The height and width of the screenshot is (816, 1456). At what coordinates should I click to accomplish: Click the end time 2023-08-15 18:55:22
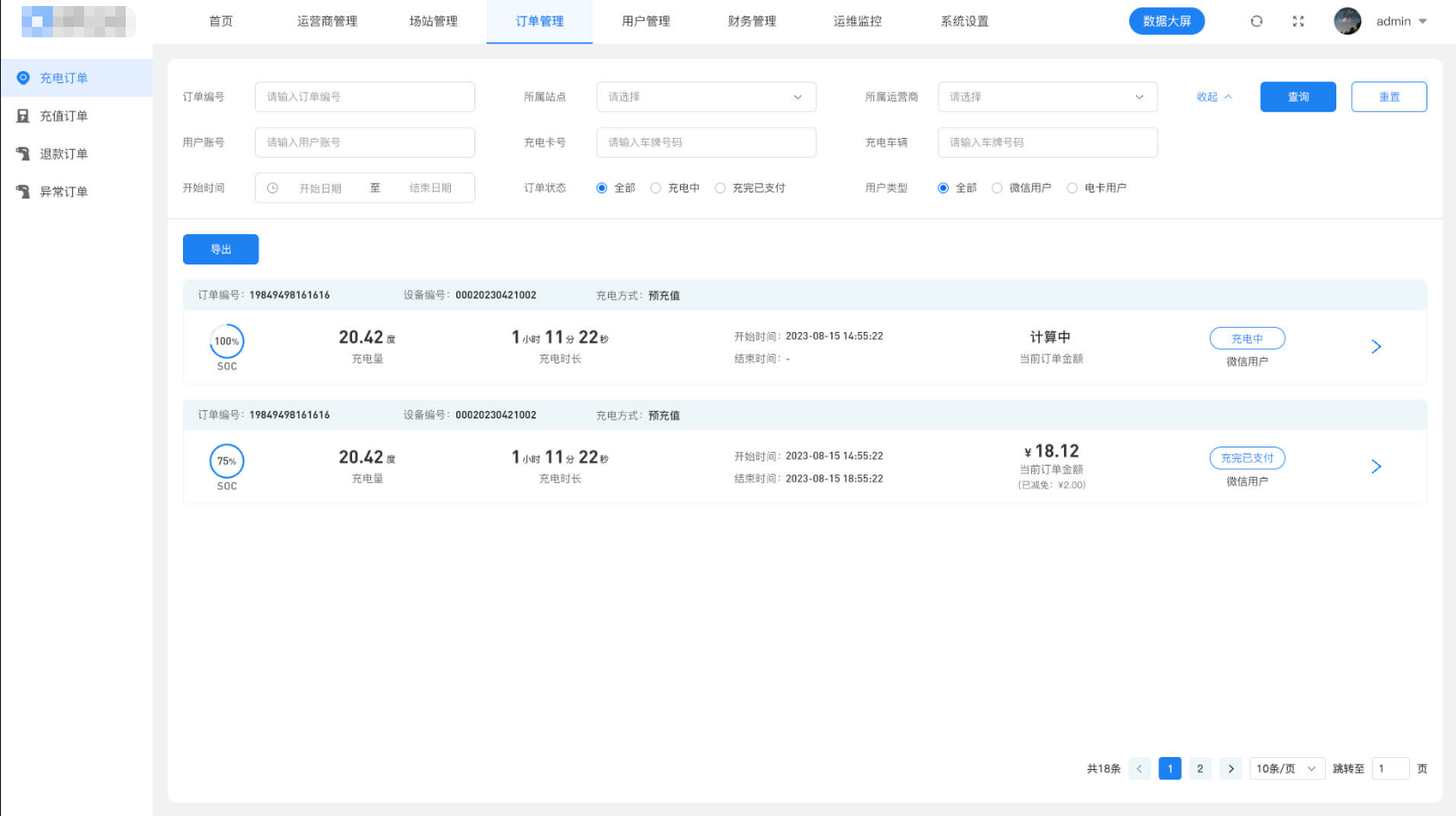(834, 479)
